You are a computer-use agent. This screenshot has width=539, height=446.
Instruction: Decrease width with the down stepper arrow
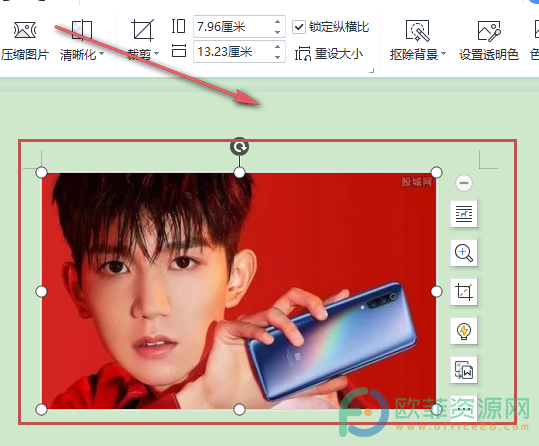[277, 57]
